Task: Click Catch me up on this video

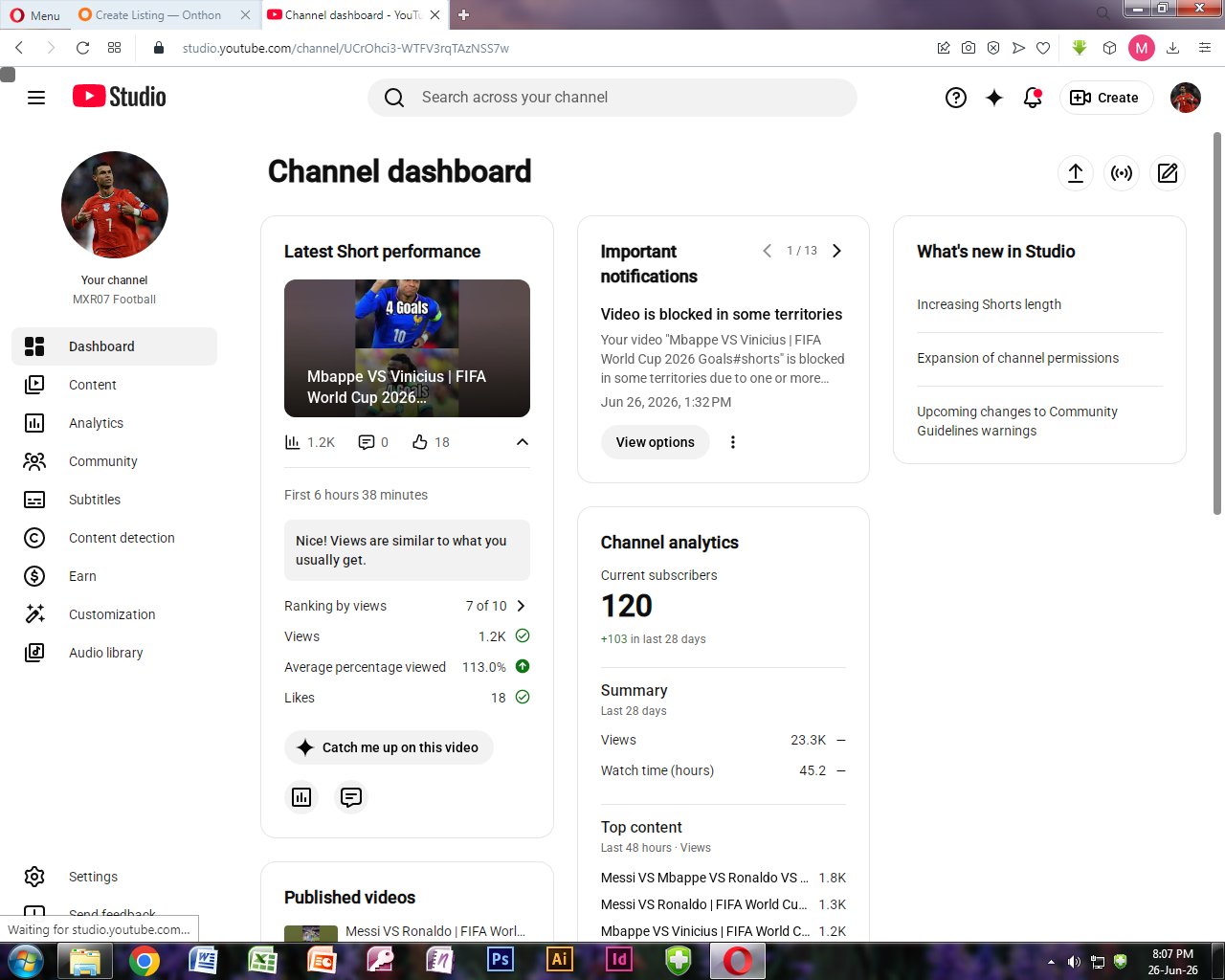Action: [389, 747]
